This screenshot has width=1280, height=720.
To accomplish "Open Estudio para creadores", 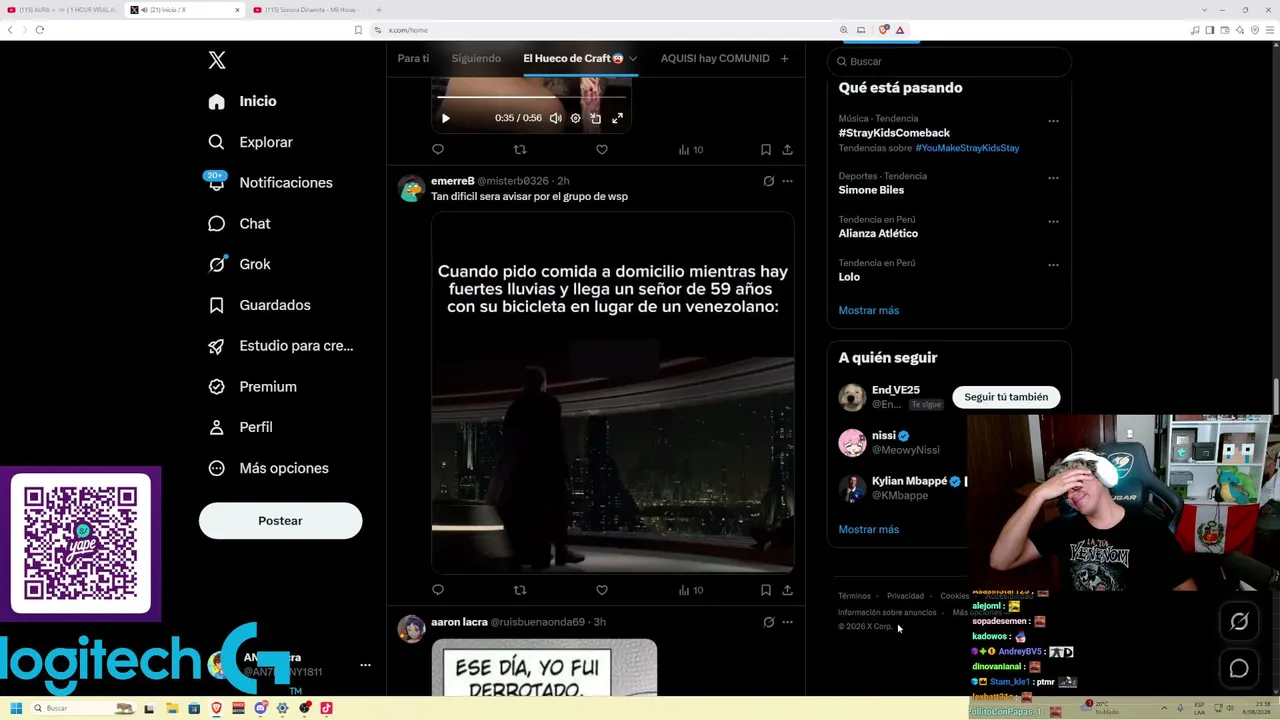I will click(281, 346).
